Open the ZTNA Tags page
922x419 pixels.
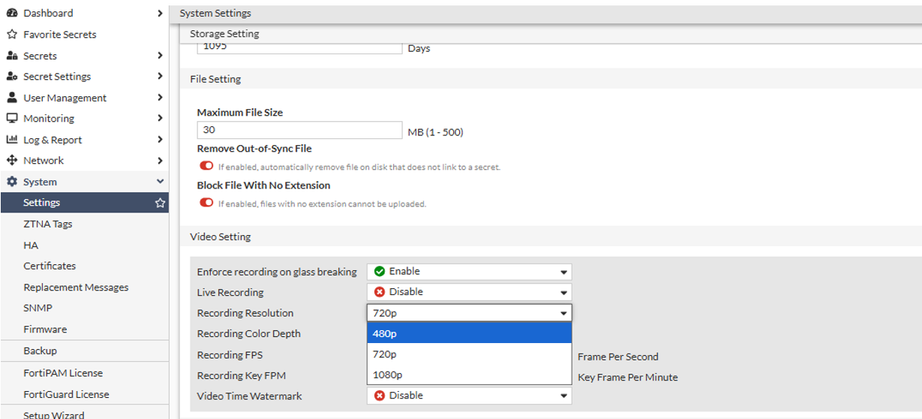coord(48,224)
